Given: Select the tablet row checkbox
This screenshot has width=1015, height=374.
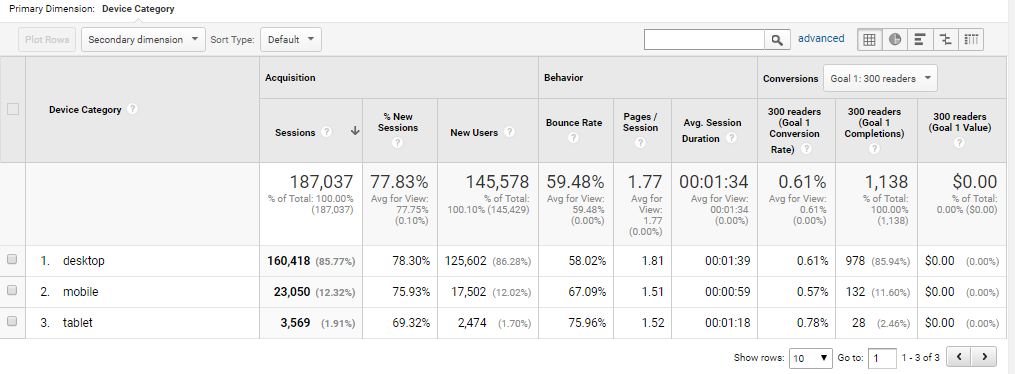Looking at the screenshot, I should [12, 321].
